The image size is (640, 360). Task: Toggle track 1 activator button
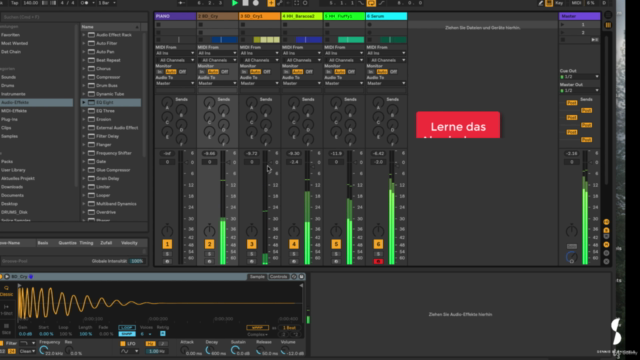click(167, 244)
